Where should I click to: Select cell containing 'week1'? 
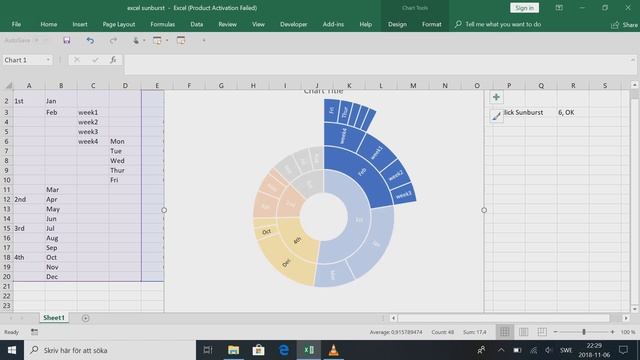93,112
